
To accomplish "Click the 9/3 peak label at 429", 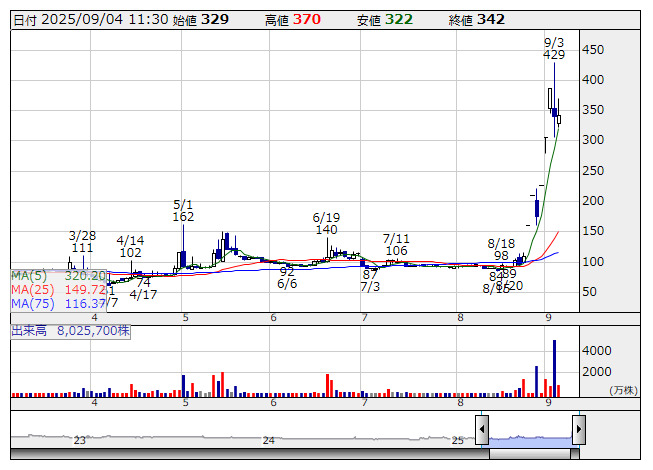I will coord(554,49).
